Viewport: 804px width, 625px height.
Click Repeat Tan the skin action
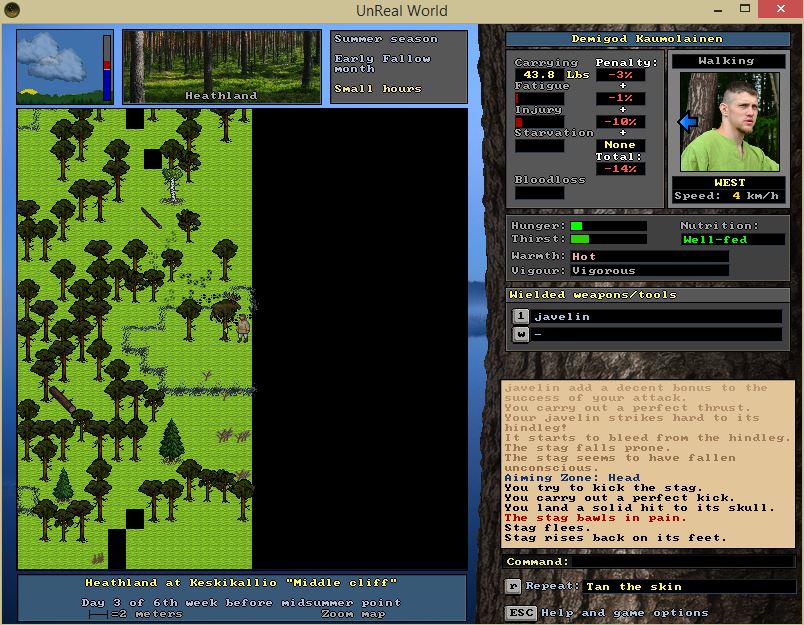(x=688, y=586)
